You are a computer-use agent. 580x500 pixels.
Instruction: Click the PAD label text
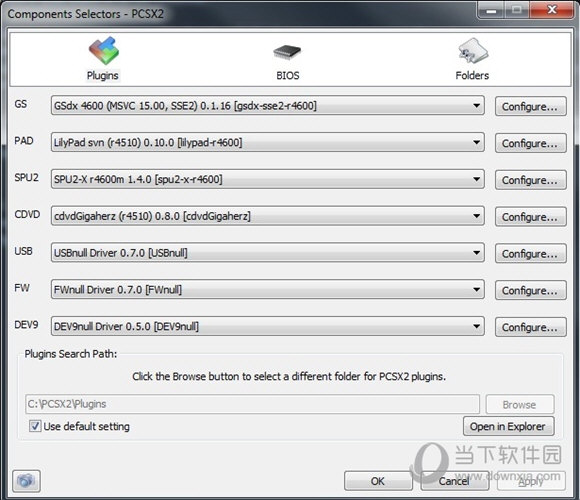tap(24, 141)
